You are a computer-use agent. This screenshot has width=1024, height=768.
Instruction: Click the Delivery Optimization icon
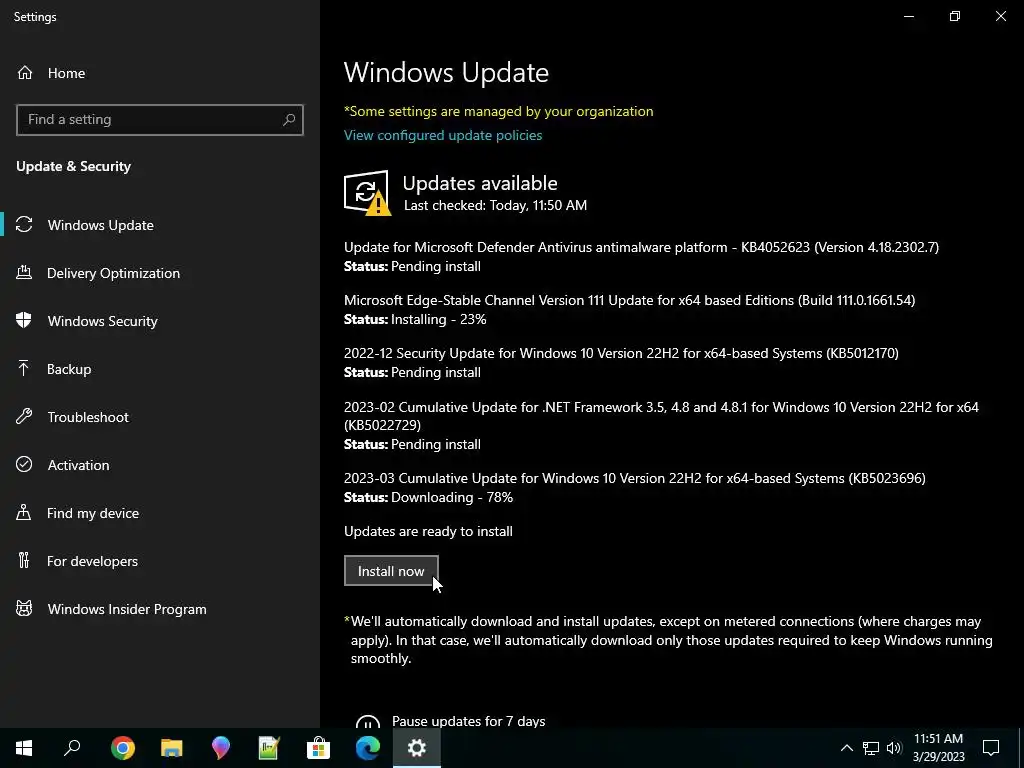click(x=24, y=272)
